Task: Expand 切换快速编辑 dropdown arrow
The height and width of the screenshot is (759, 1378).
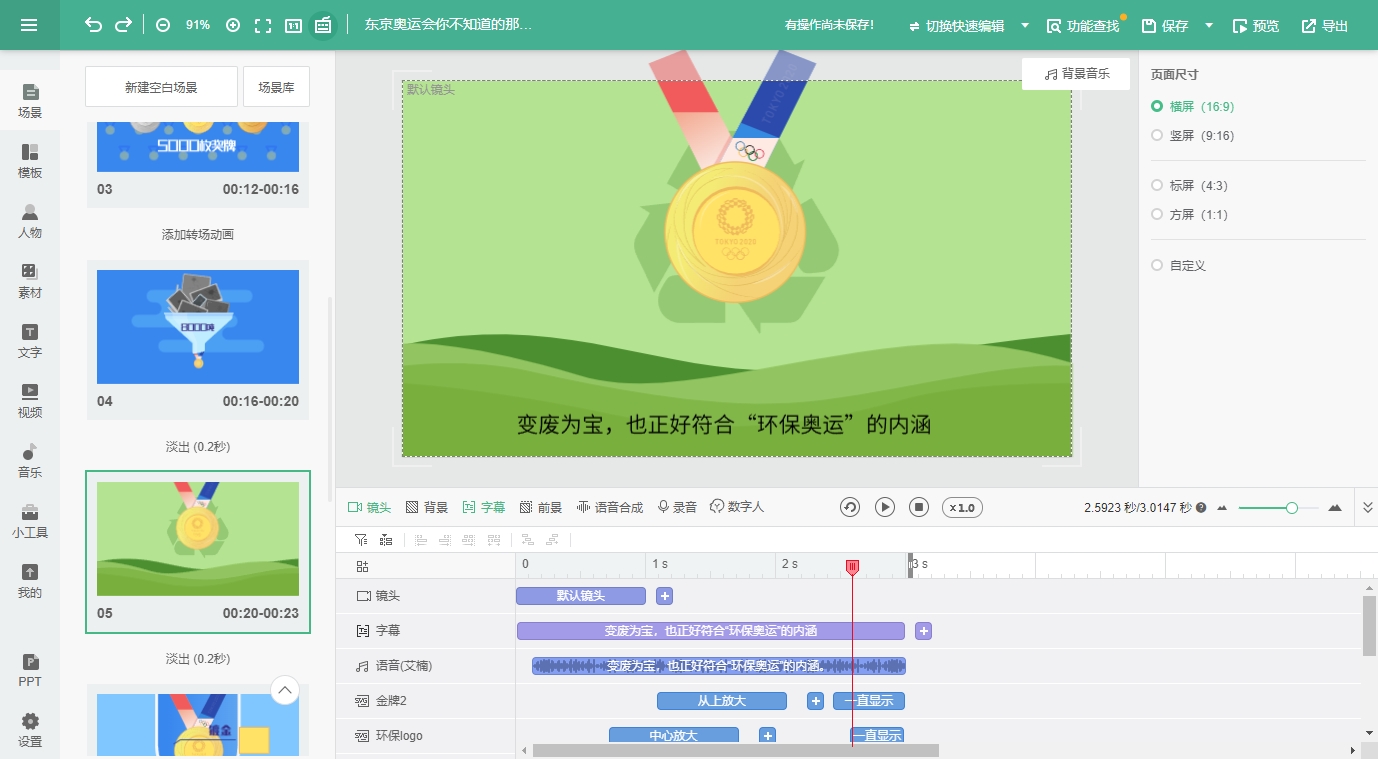Action: 1025,26
